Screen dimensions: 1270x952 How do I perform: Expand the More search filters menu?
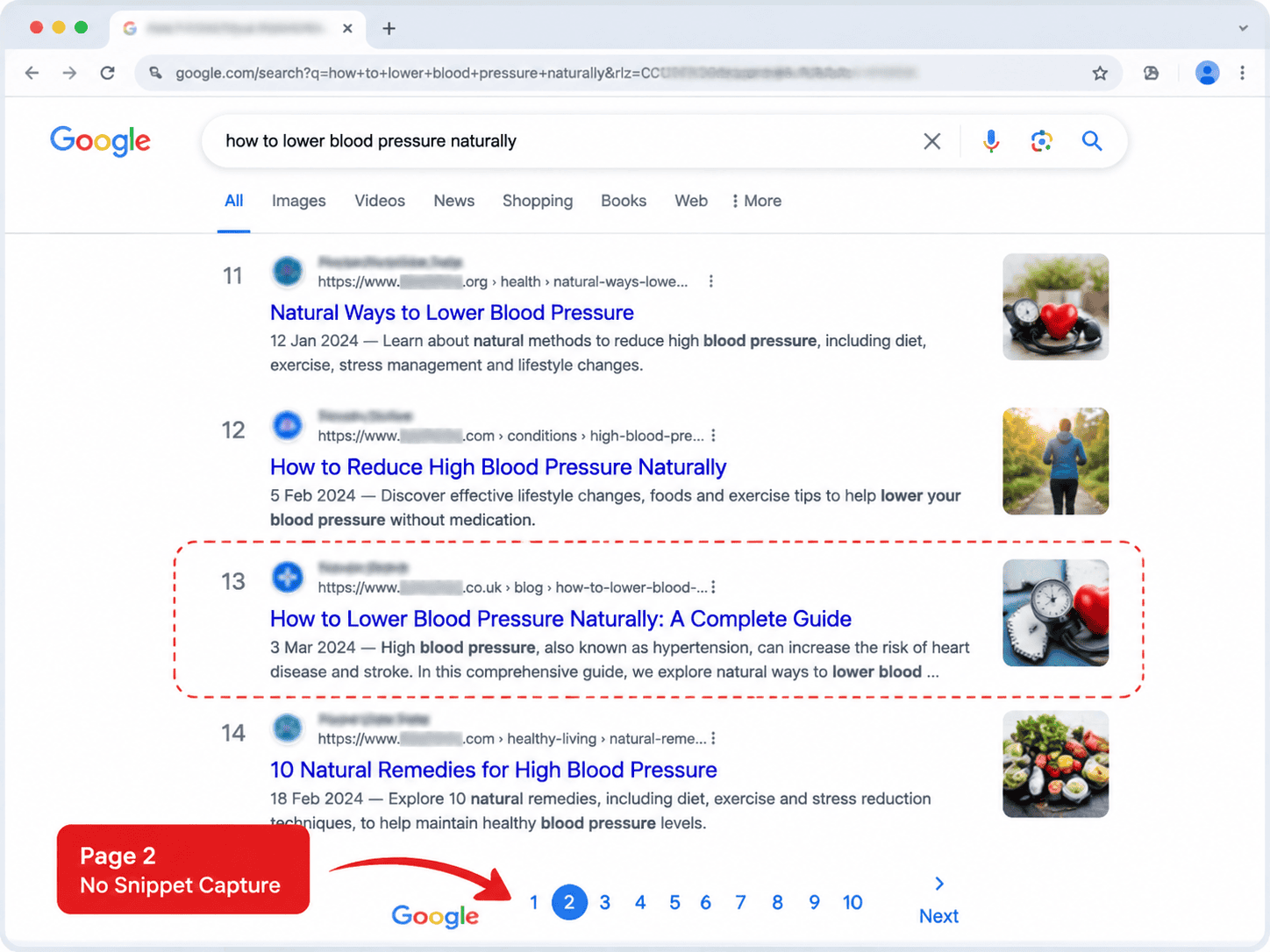756,201
